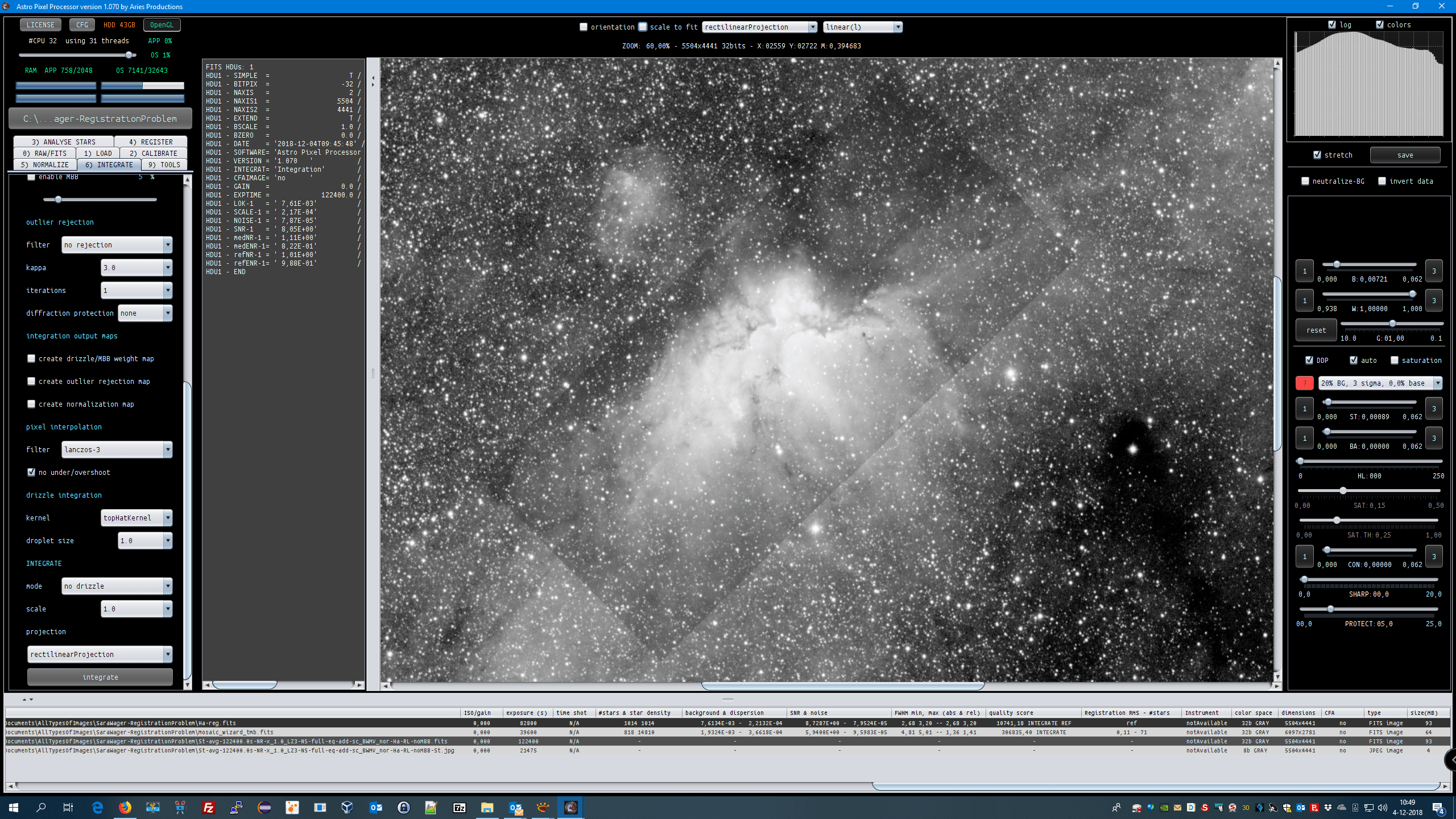Toggle the log histogram checkbox

tap(1332, 24)
